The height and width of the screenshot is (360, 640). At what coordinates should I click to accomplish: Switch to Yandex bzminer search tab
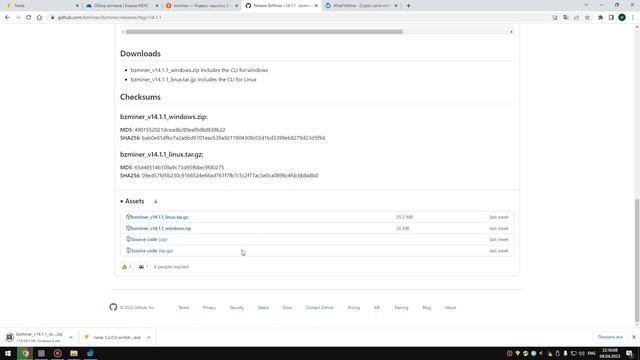pos(202,6)
